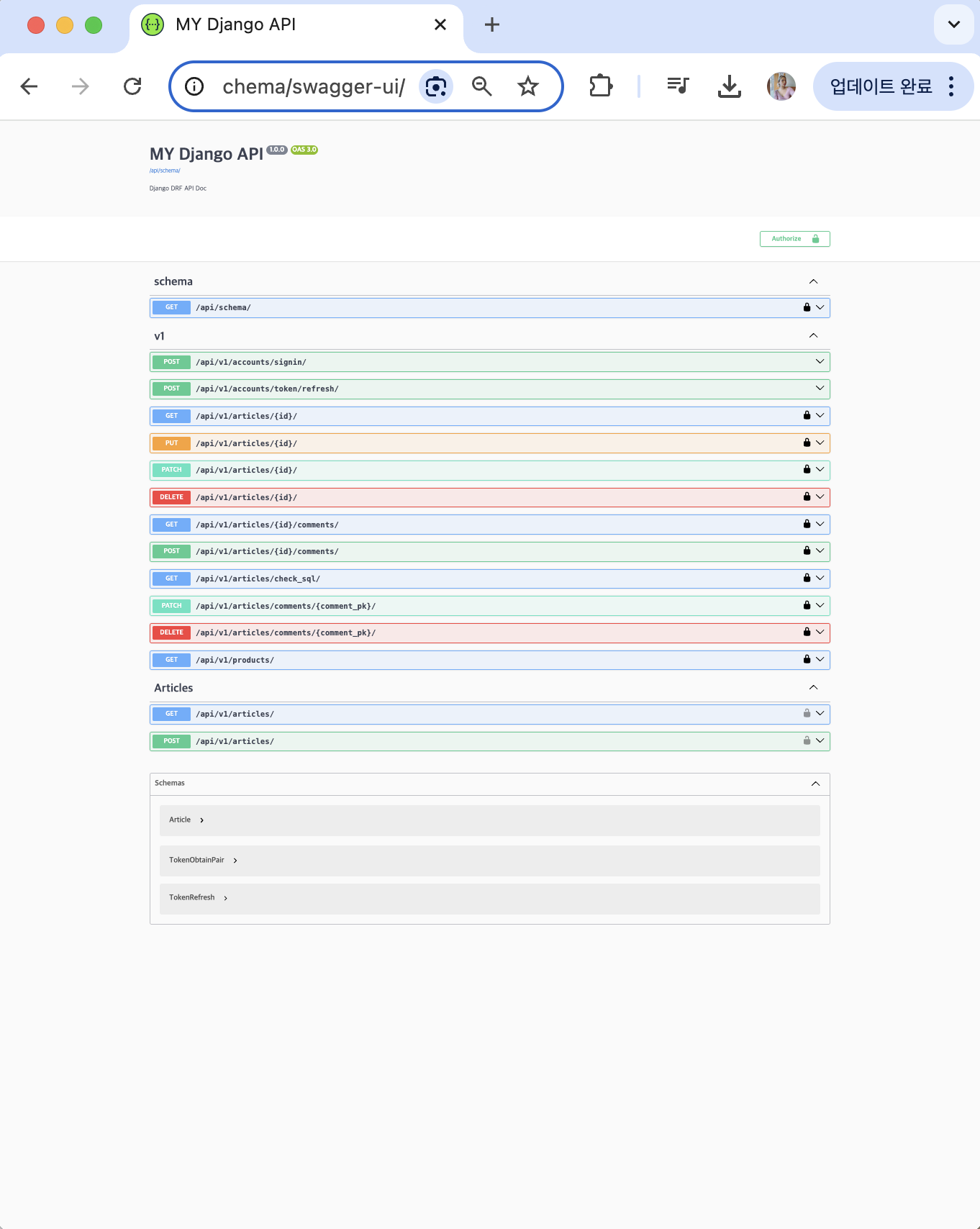Expand the POST token/refresh chevron
The width and height of the screenshot is (980, 1229).
coord(820,389)
